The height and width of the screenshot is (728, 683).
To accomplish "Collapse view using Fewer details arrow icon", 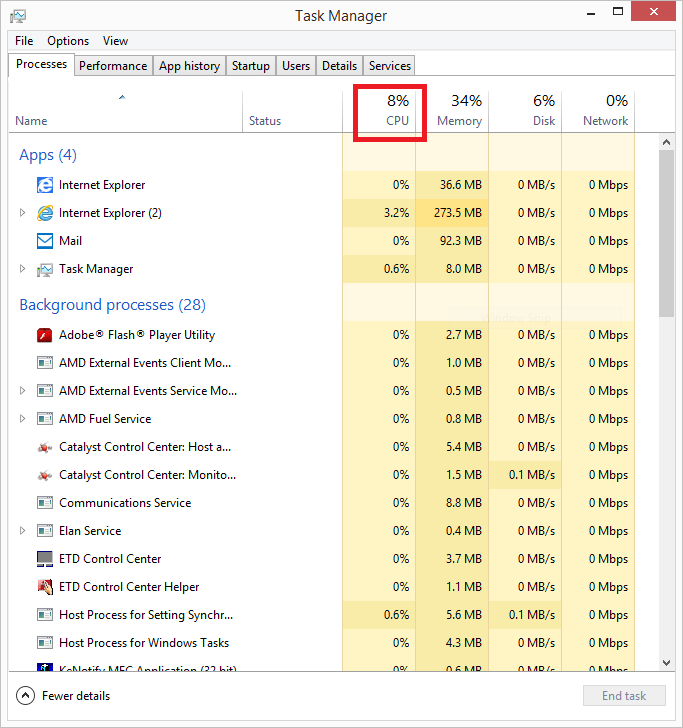I will click(x=25, y=696).
